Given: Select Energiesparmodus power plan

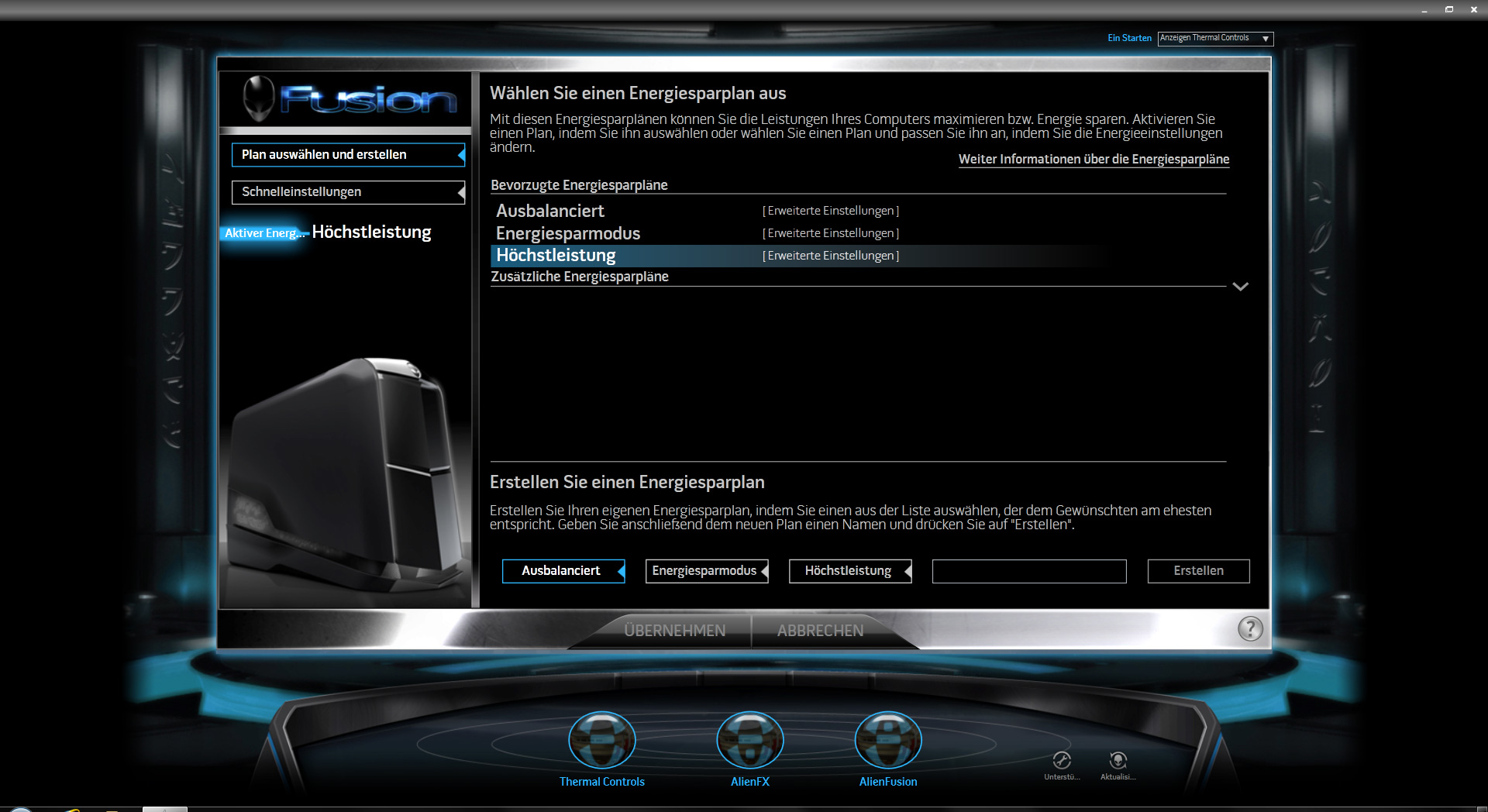Looking at the screenshot, I should point(568,233).
